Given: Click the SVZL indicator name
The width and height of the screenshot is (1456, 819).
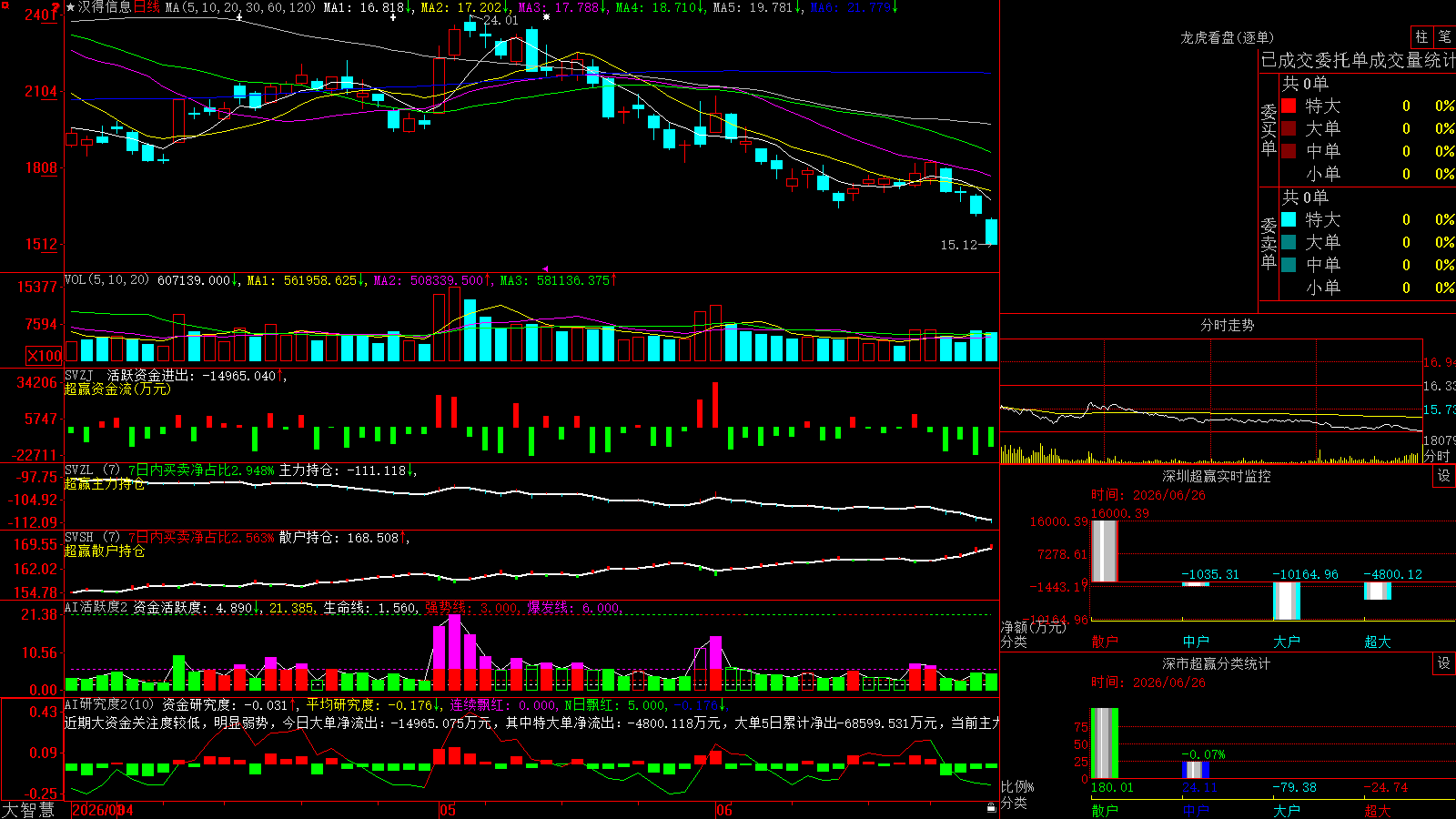Looking at the screenshot, I should 79,470.
